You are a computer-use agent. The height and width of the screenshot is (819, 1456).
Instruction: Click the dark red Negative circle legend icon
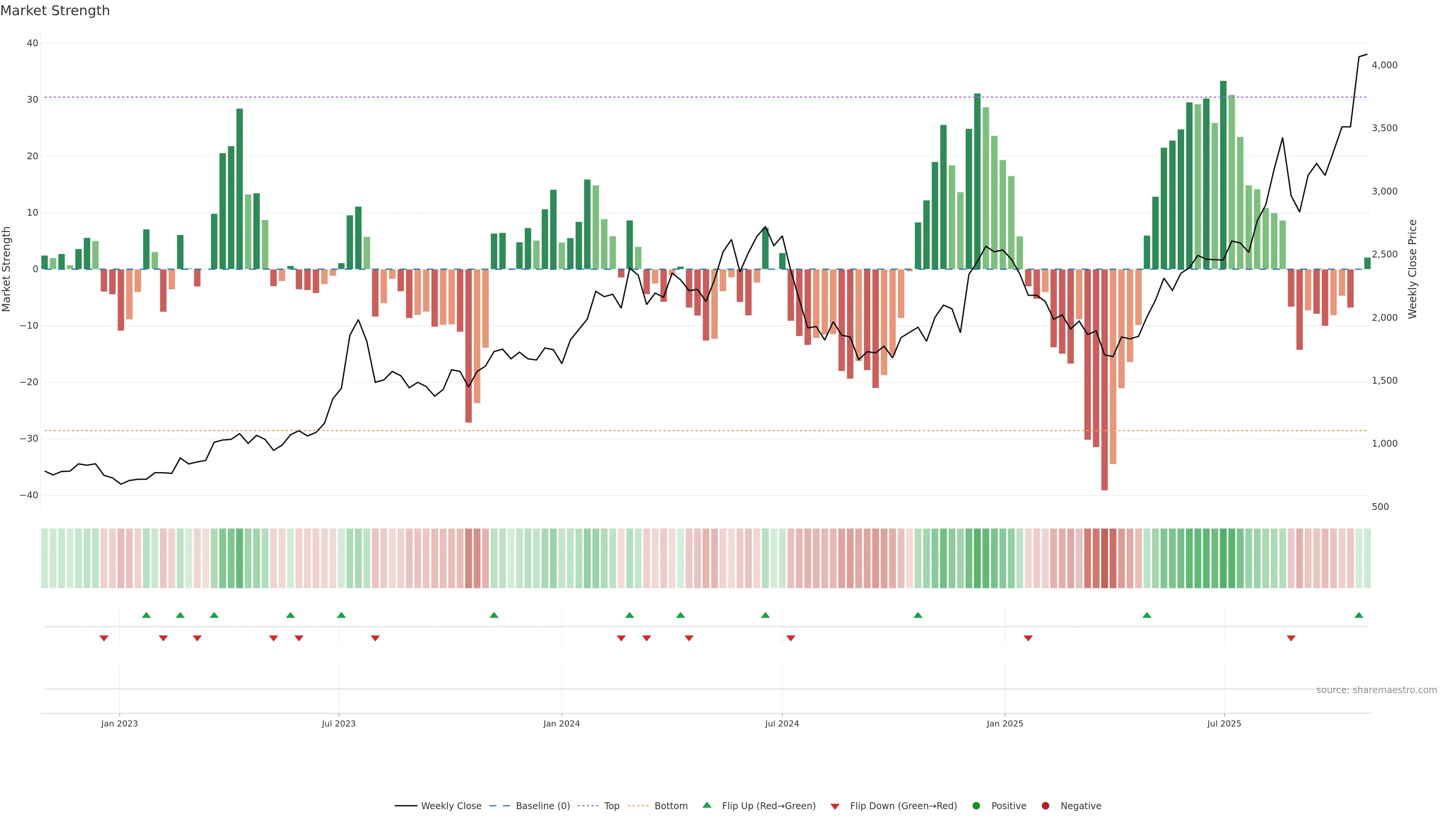[x=1045, y=806]
